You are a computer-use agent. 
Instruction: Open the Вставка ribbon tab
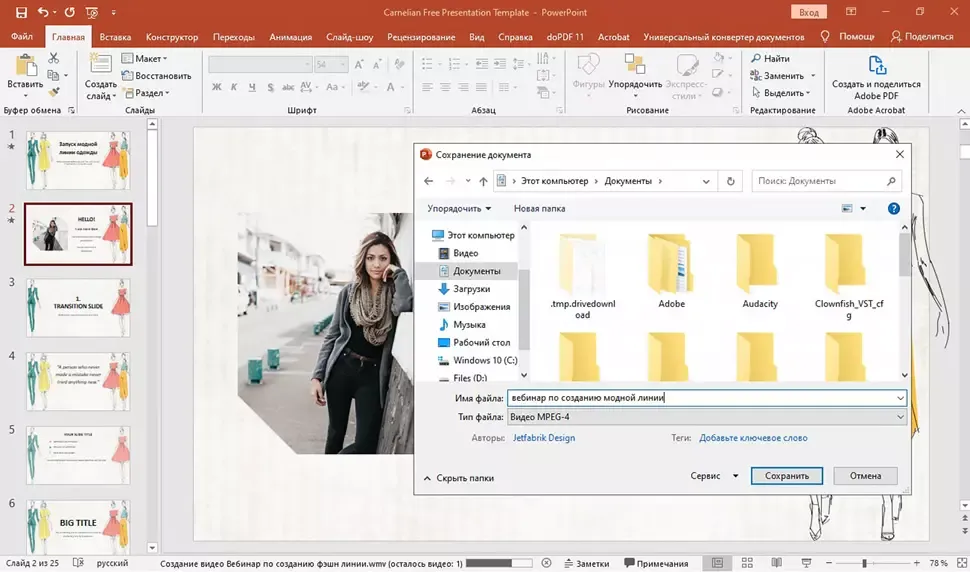(115, 37)
